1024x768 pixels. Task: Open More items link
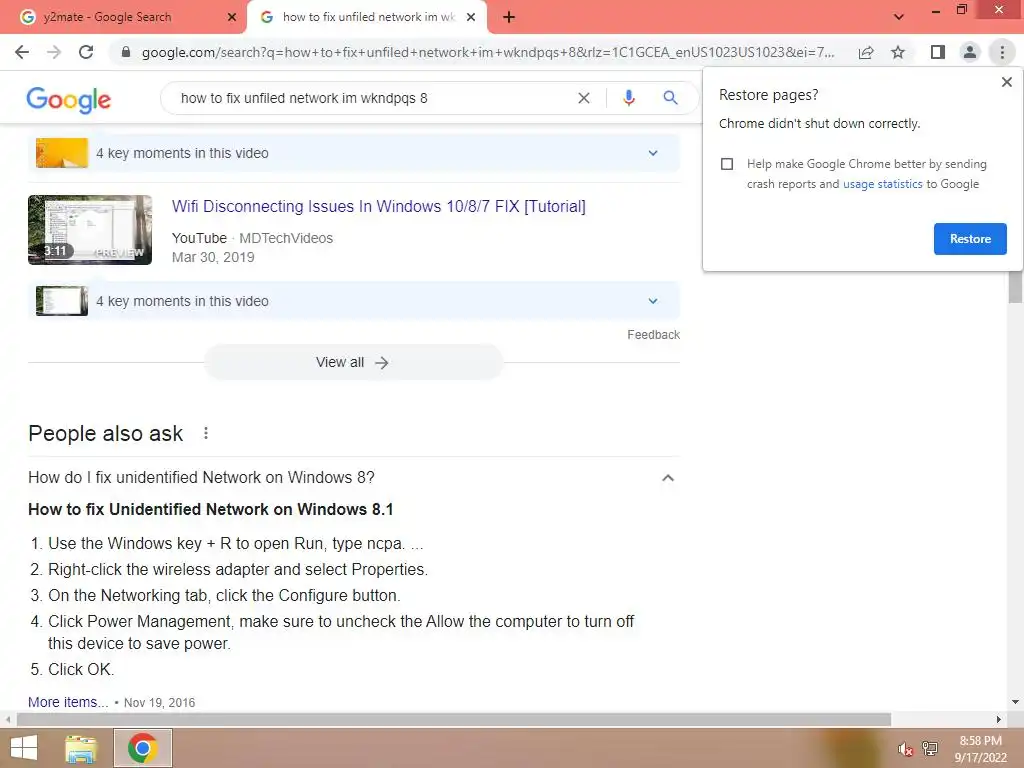coord(68,702)
